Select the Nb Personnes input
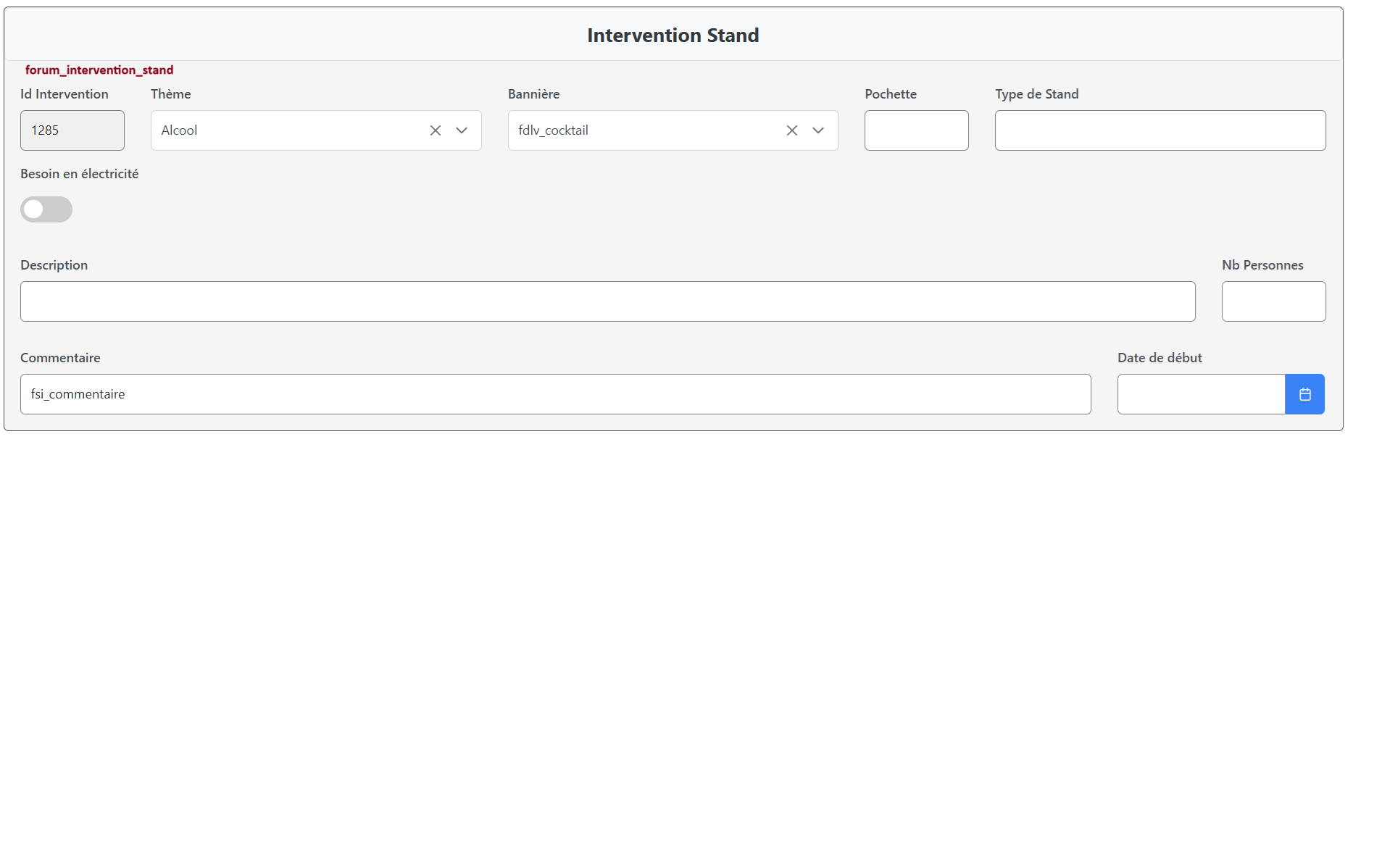 click(1273, 301)
